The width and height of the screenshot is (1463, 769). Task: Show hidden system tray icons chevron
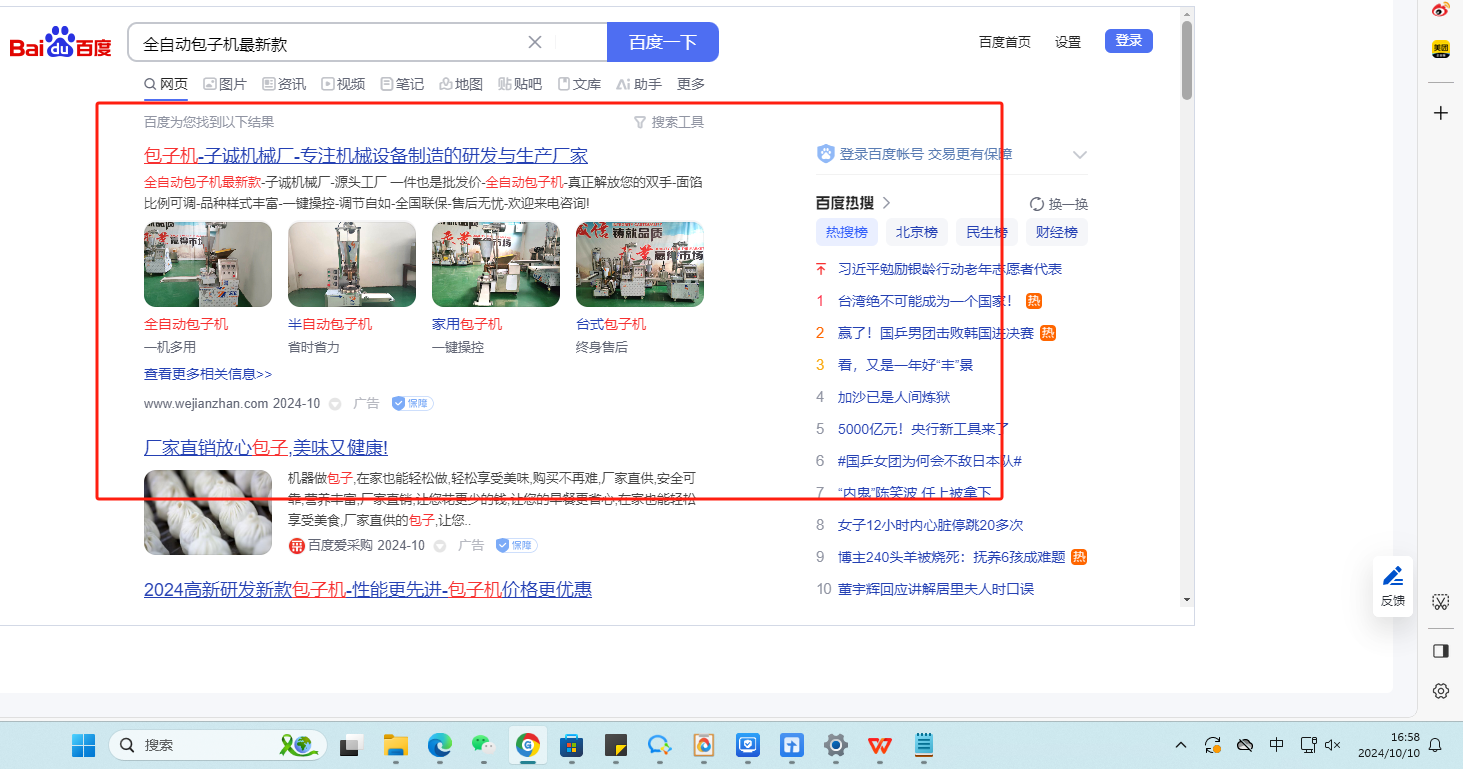[1181, 745]
